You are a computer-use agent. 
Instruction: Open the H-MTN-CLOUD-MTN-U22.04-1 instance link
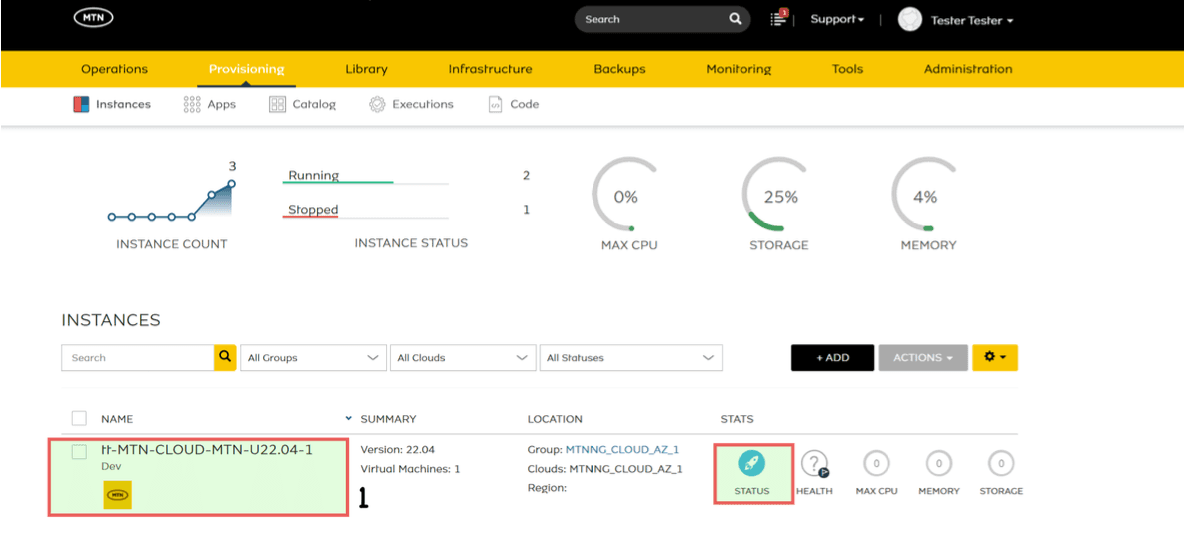(206, 450)
